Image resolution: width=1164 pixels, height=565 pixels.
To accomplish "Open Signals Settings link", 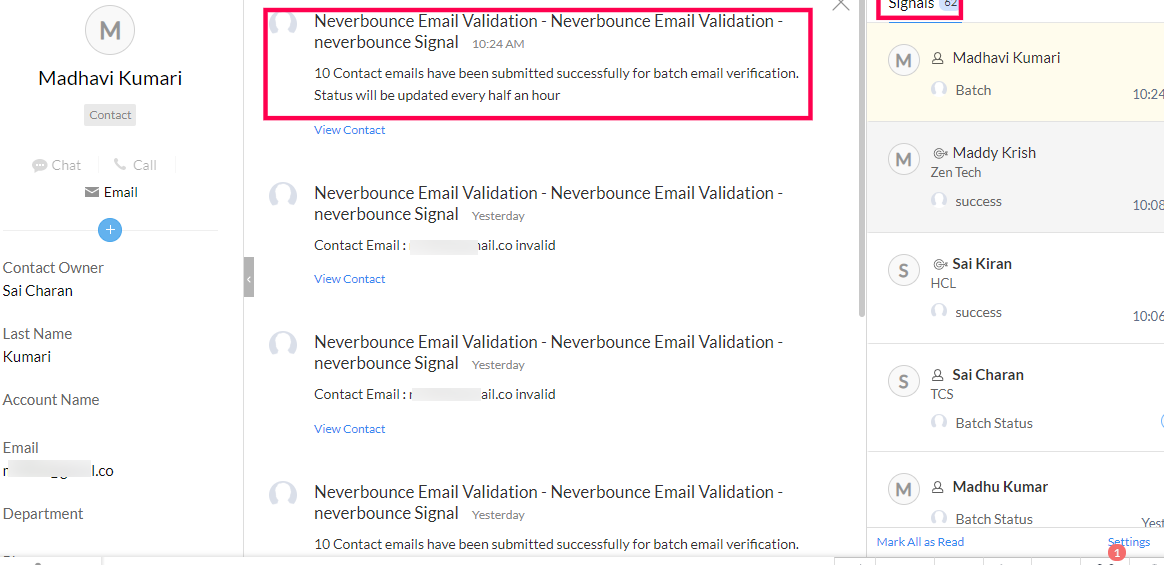I will [1129, 542].
